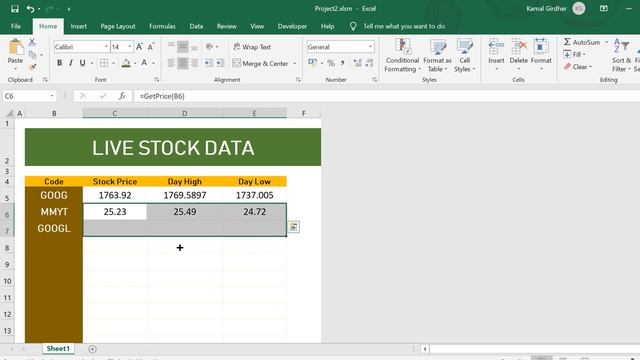Click the Auto Fill Options icon near E7

(x=293, y=227)
